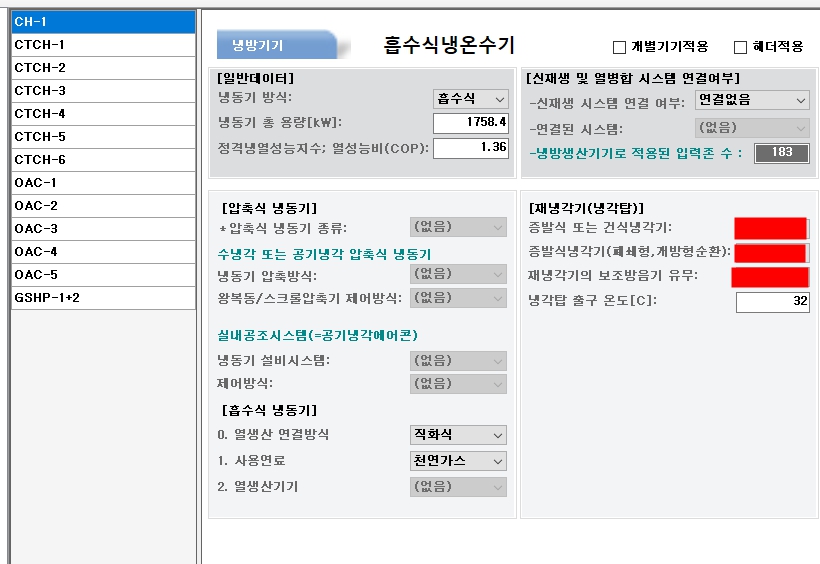Open the 사용연료 천연가스 dropdown

click(458, 461)
